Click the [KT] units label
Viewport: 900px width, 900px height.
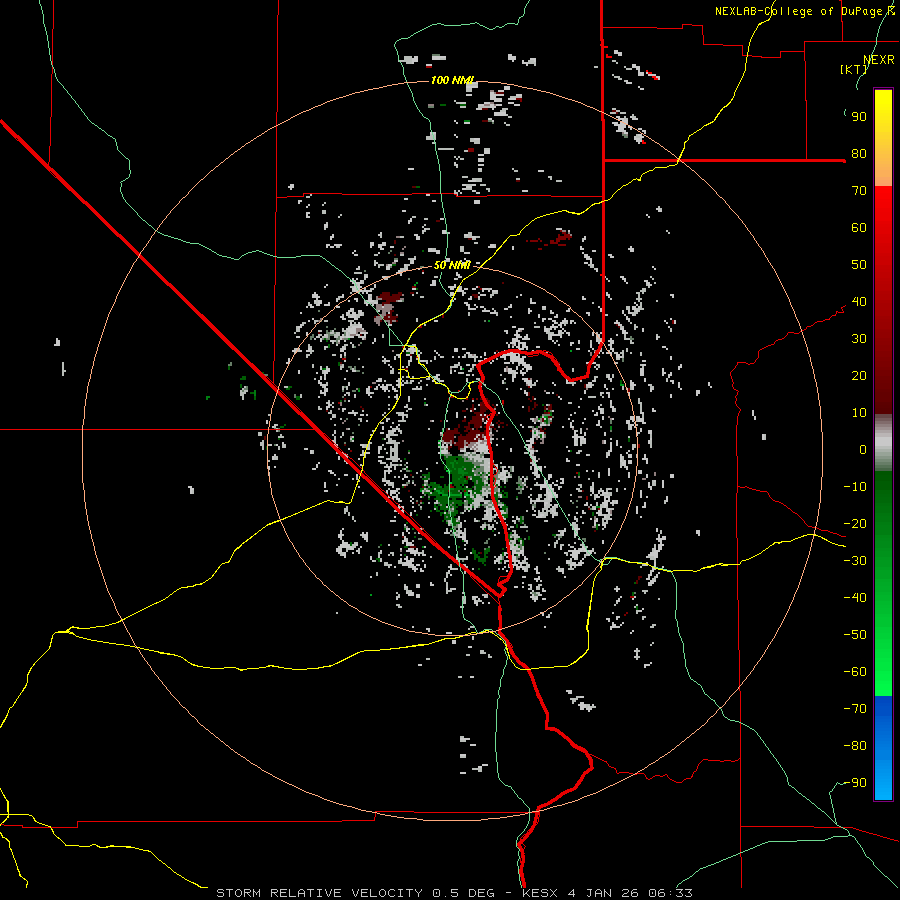[x=853, y=69]
